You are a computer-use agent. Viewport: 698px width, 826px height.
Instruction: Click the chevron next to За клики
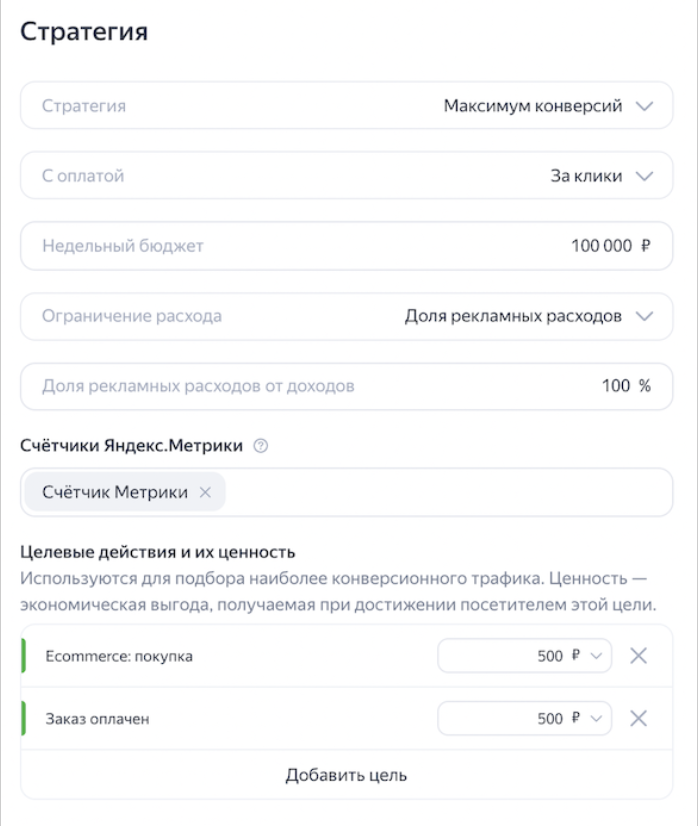click(644, 176)
